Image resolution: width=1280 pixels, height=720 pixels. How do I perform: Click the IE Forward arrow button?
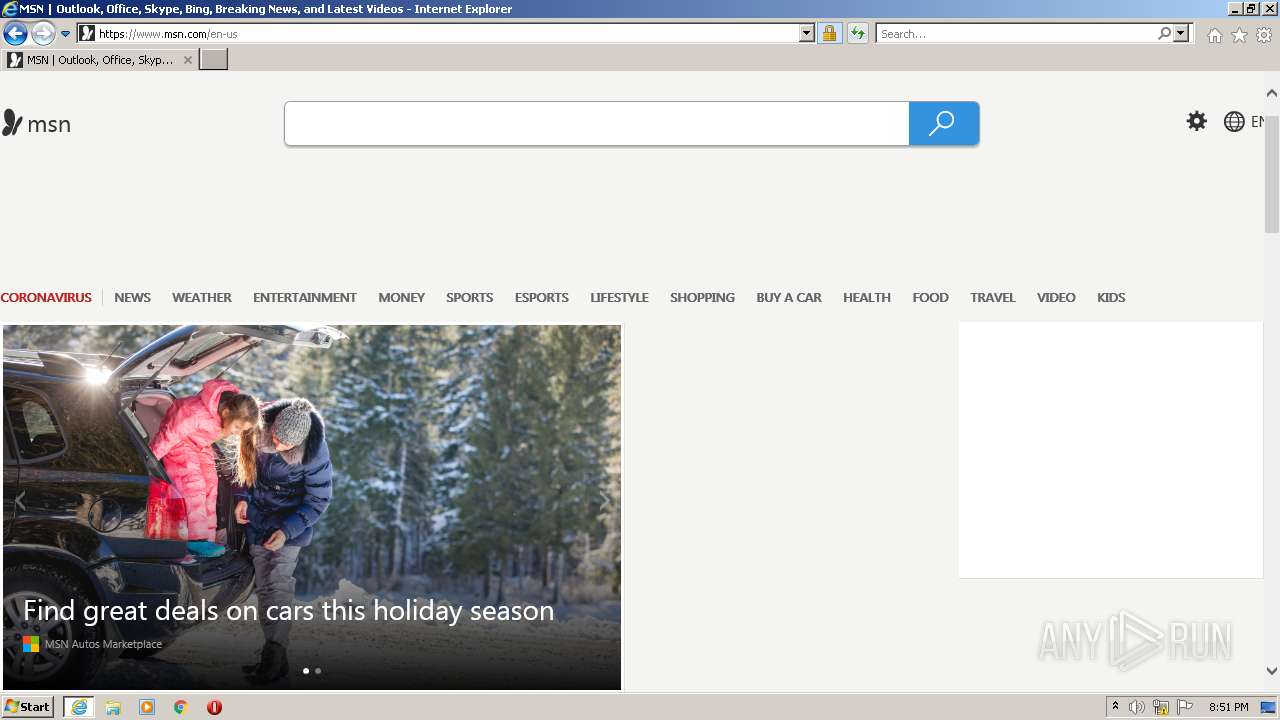(43, 33)
